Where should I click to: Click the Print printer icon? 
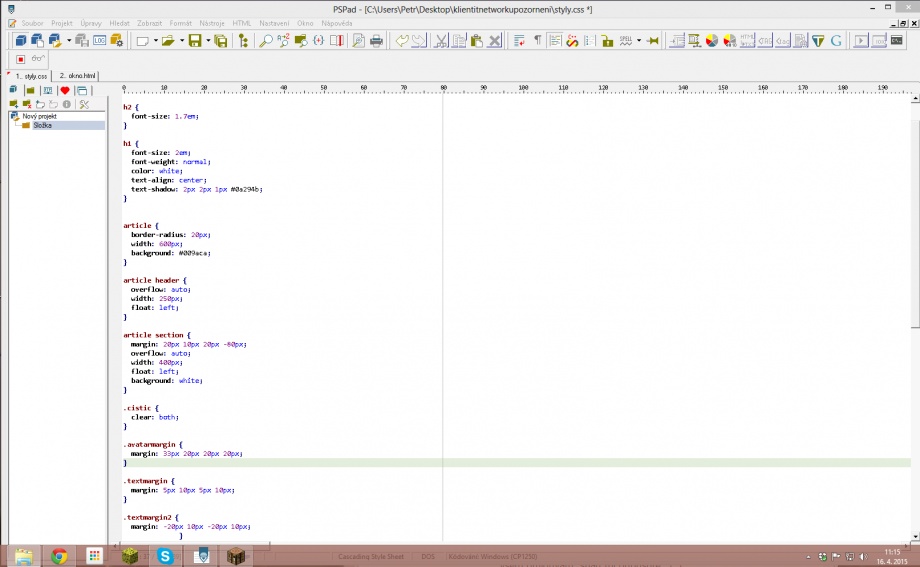376,41
